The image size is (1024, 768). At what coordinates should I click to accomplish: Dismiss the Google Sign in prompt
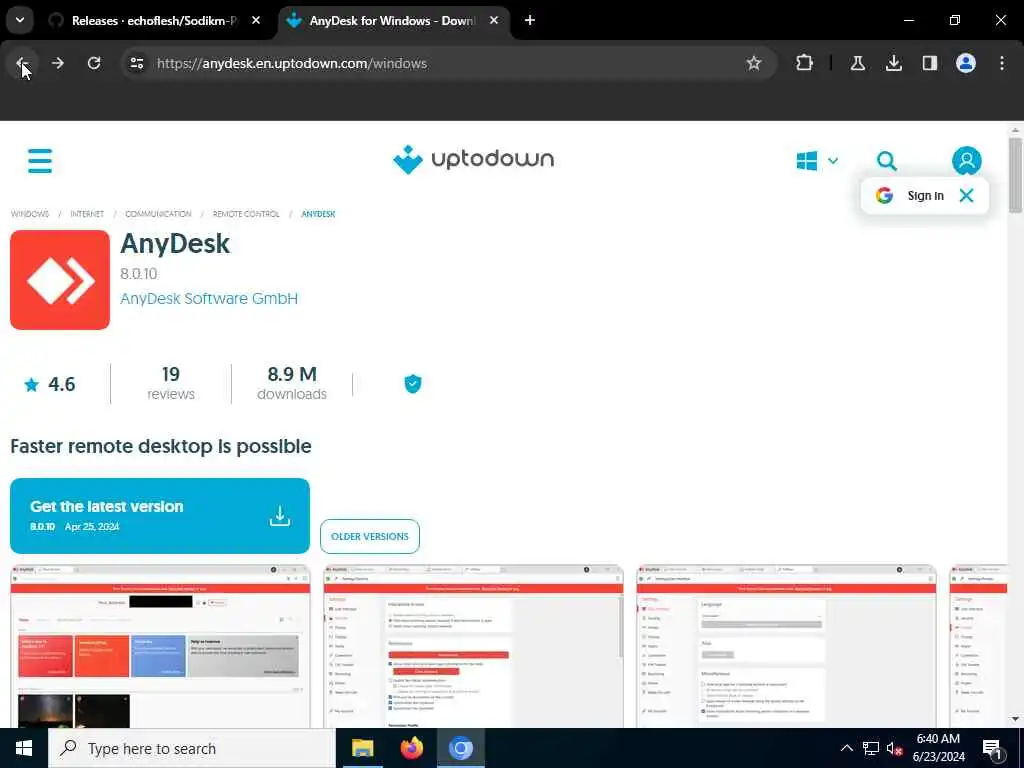click(x=967, y=195)
